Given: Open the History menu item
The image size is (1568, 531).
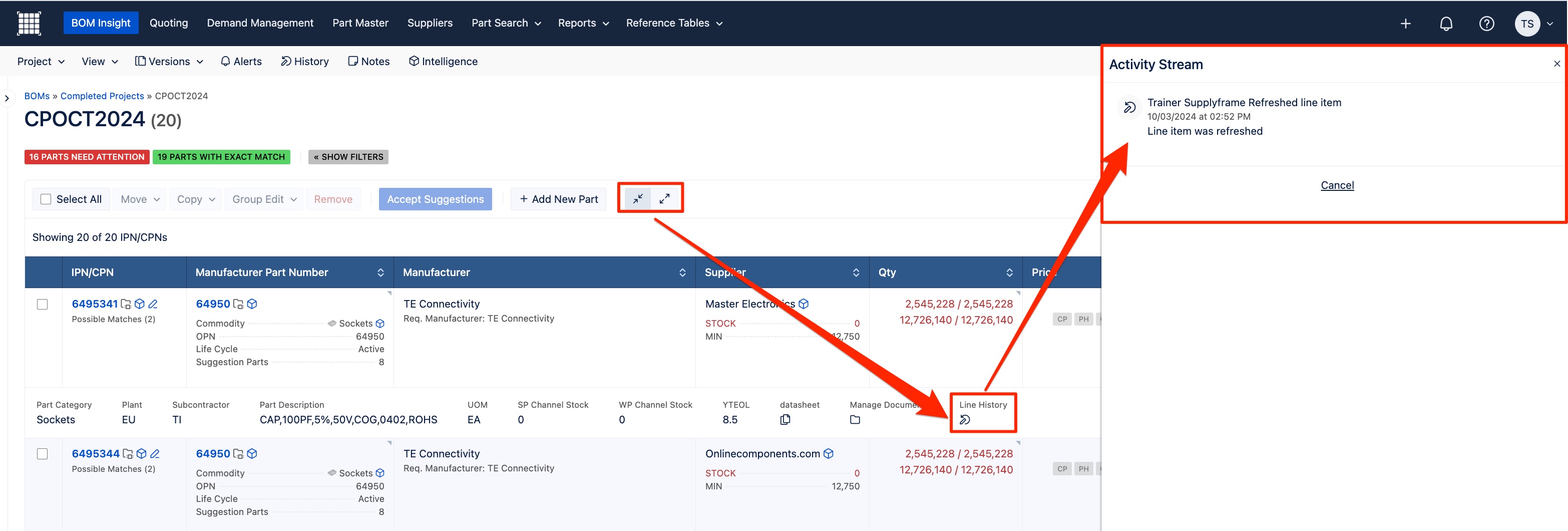Looking at the screenshot, I should pyautogui.click(x=304, y=62).
